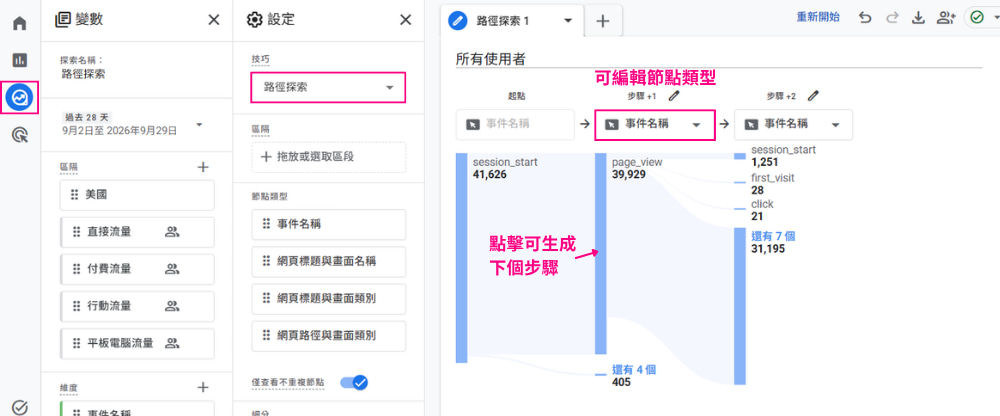Add a new exploration tab
1000x416 pixels.
(x=602, y=20)
